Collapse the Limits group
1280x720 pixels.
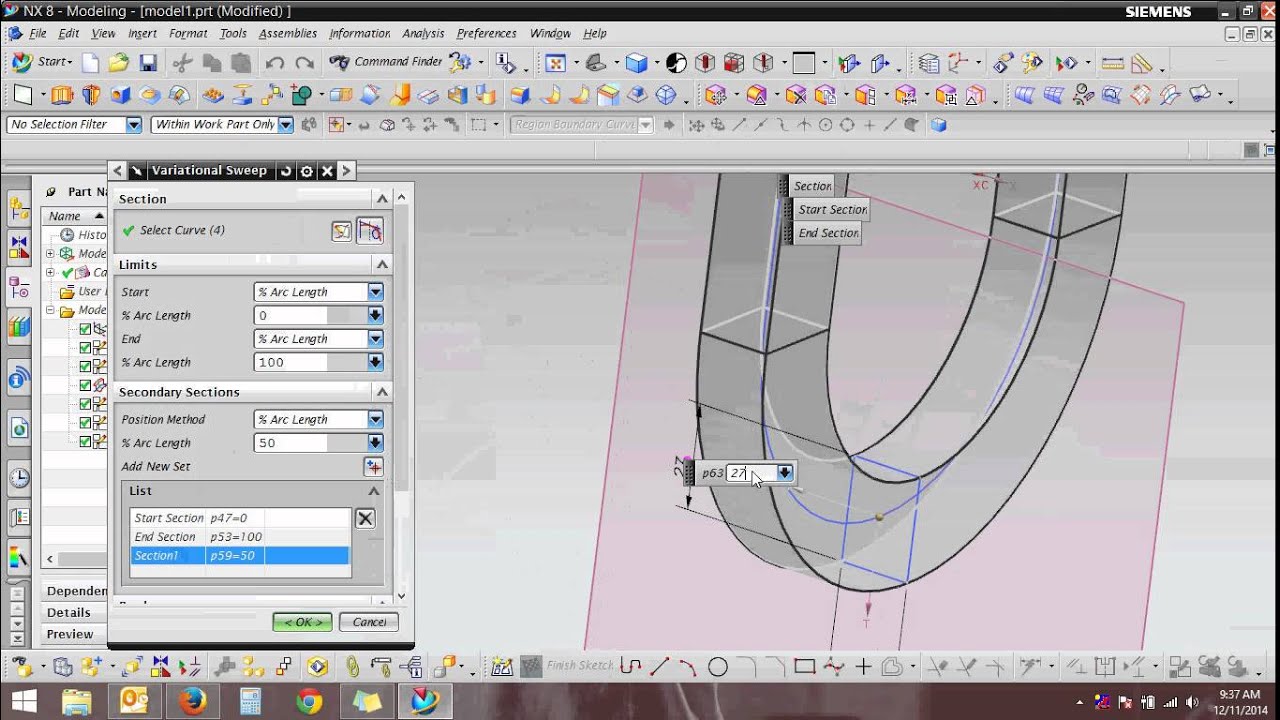382,265
